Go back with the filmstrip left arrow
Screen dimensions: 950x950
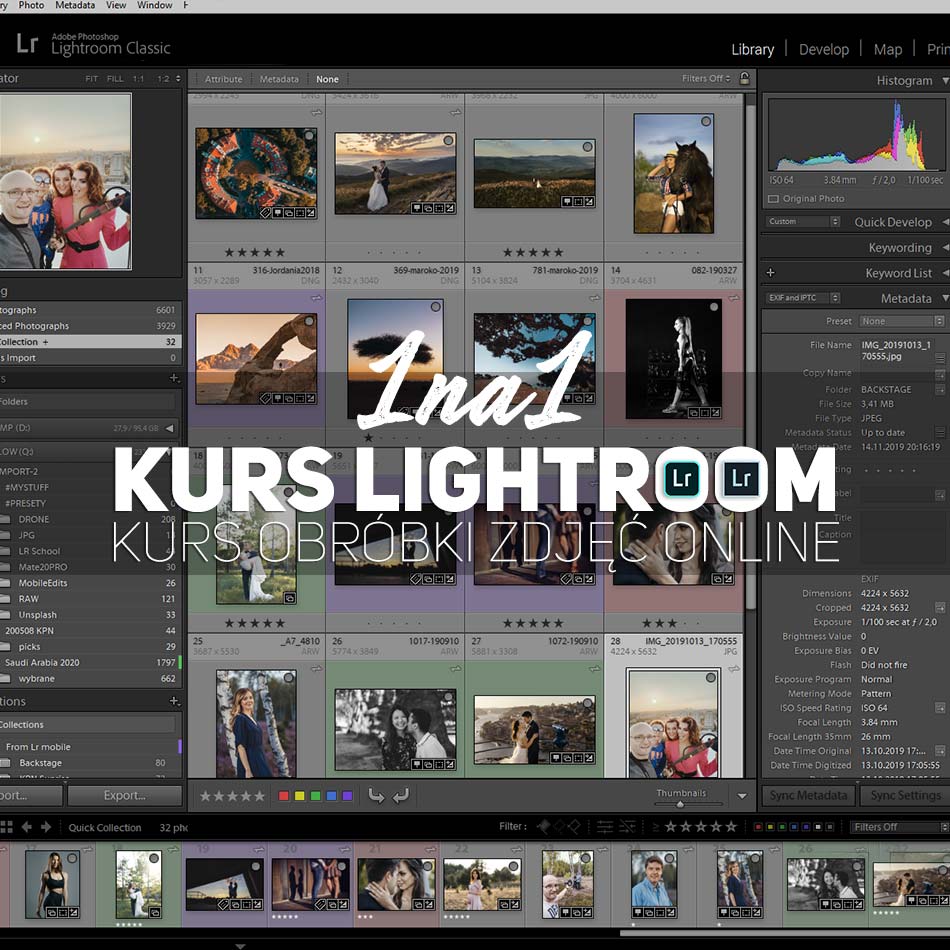27,827
